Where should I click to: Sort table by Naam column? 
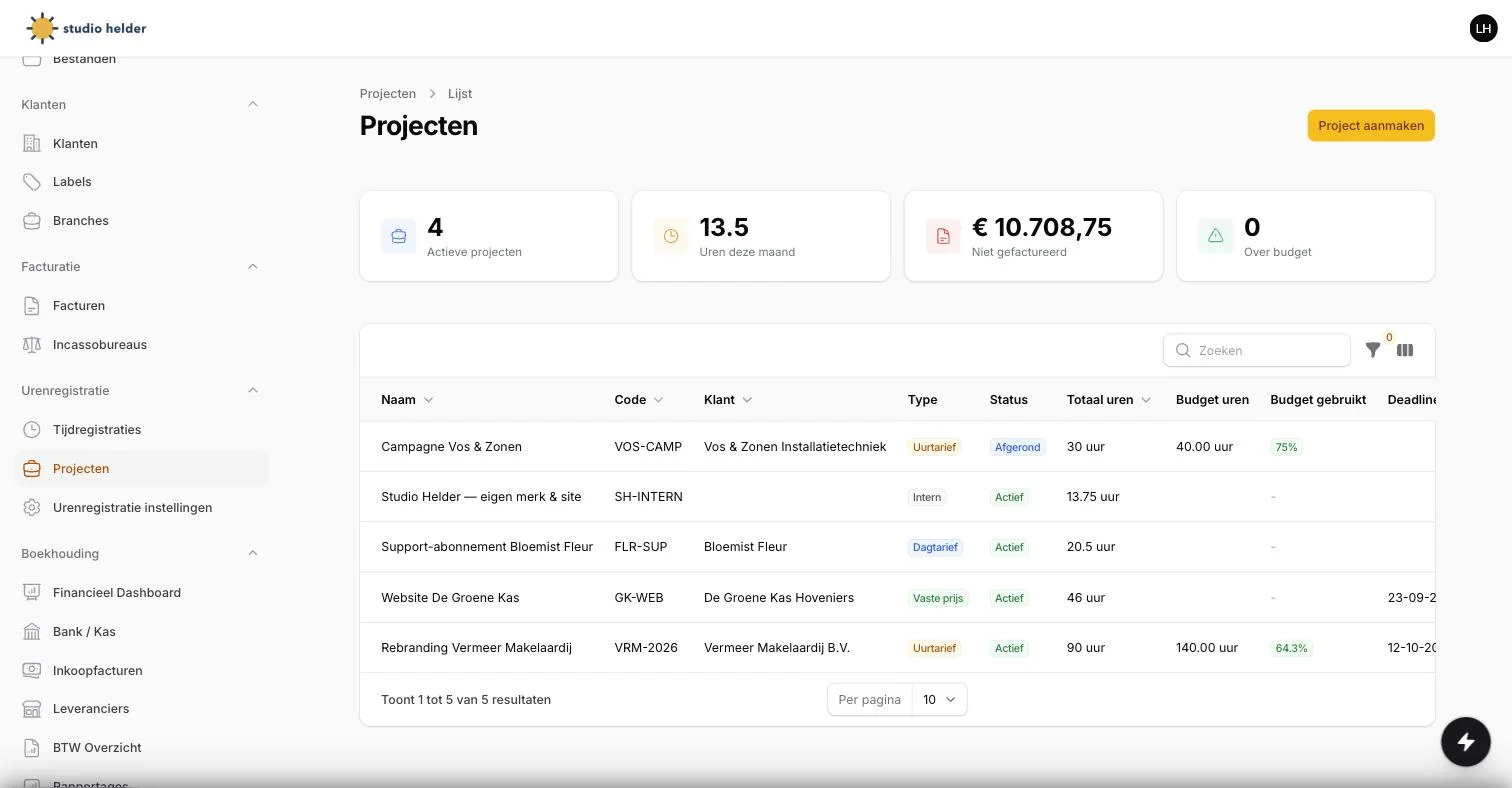pos(407,400)
